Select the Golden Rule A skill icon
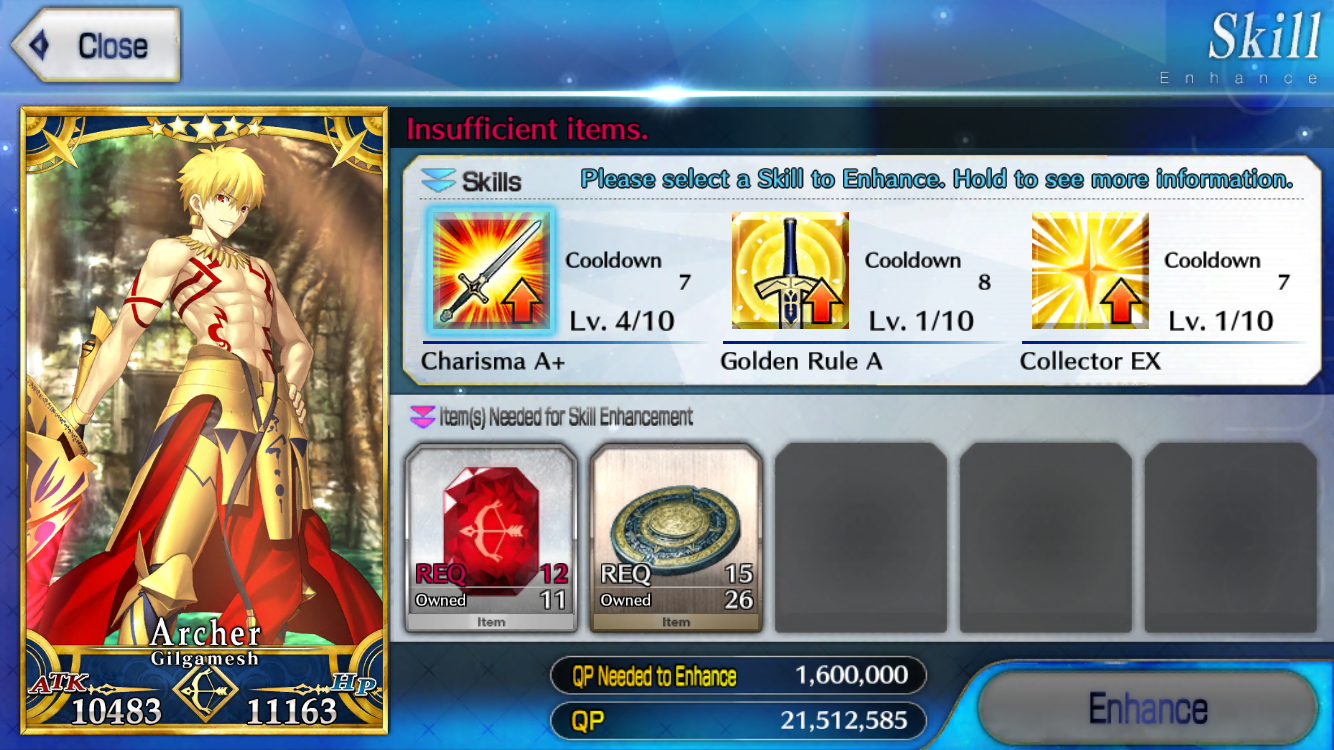 point(790,270)
